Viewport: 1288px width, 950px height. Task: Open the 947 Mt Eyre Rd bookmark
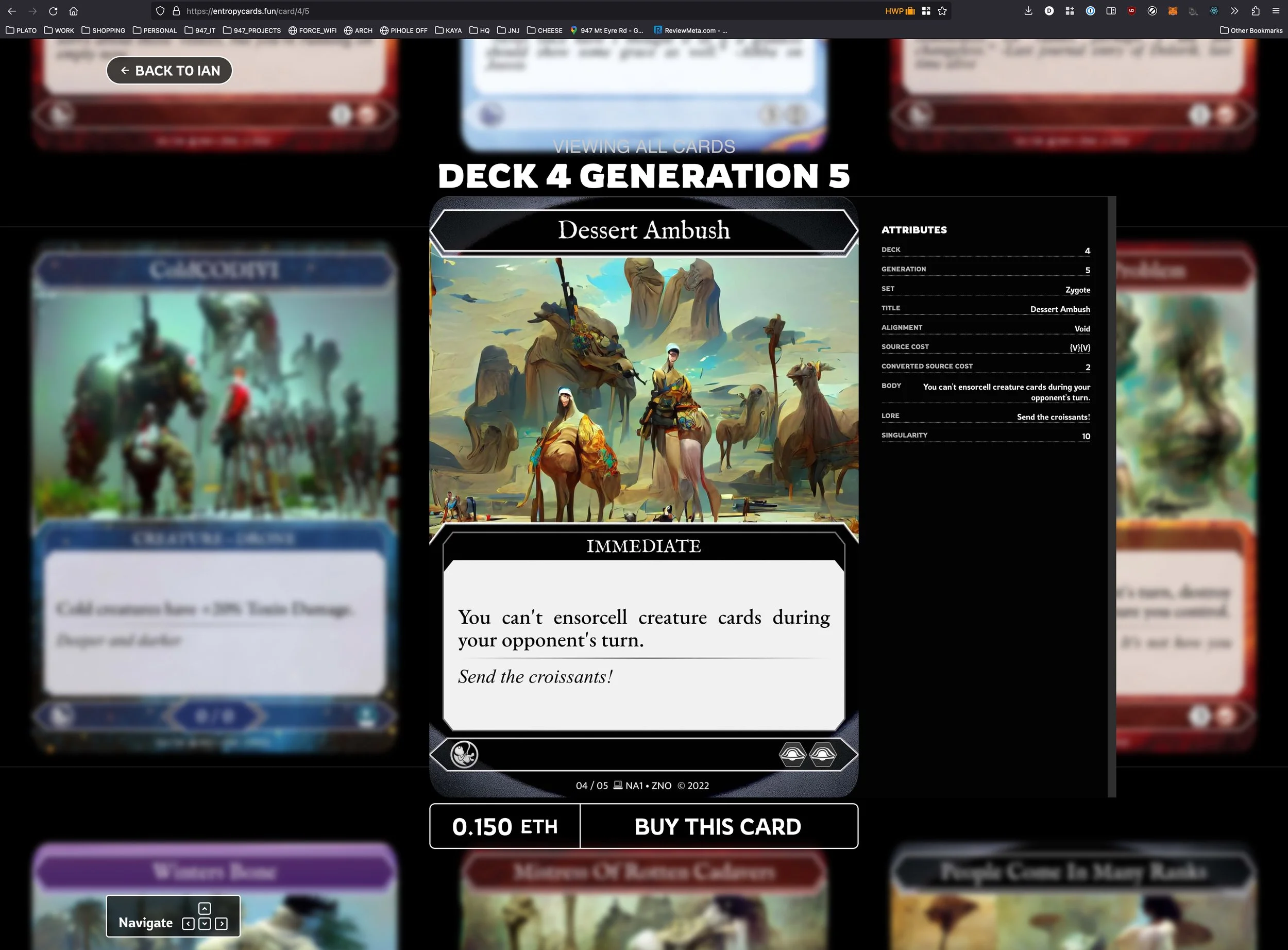point(606,30)
